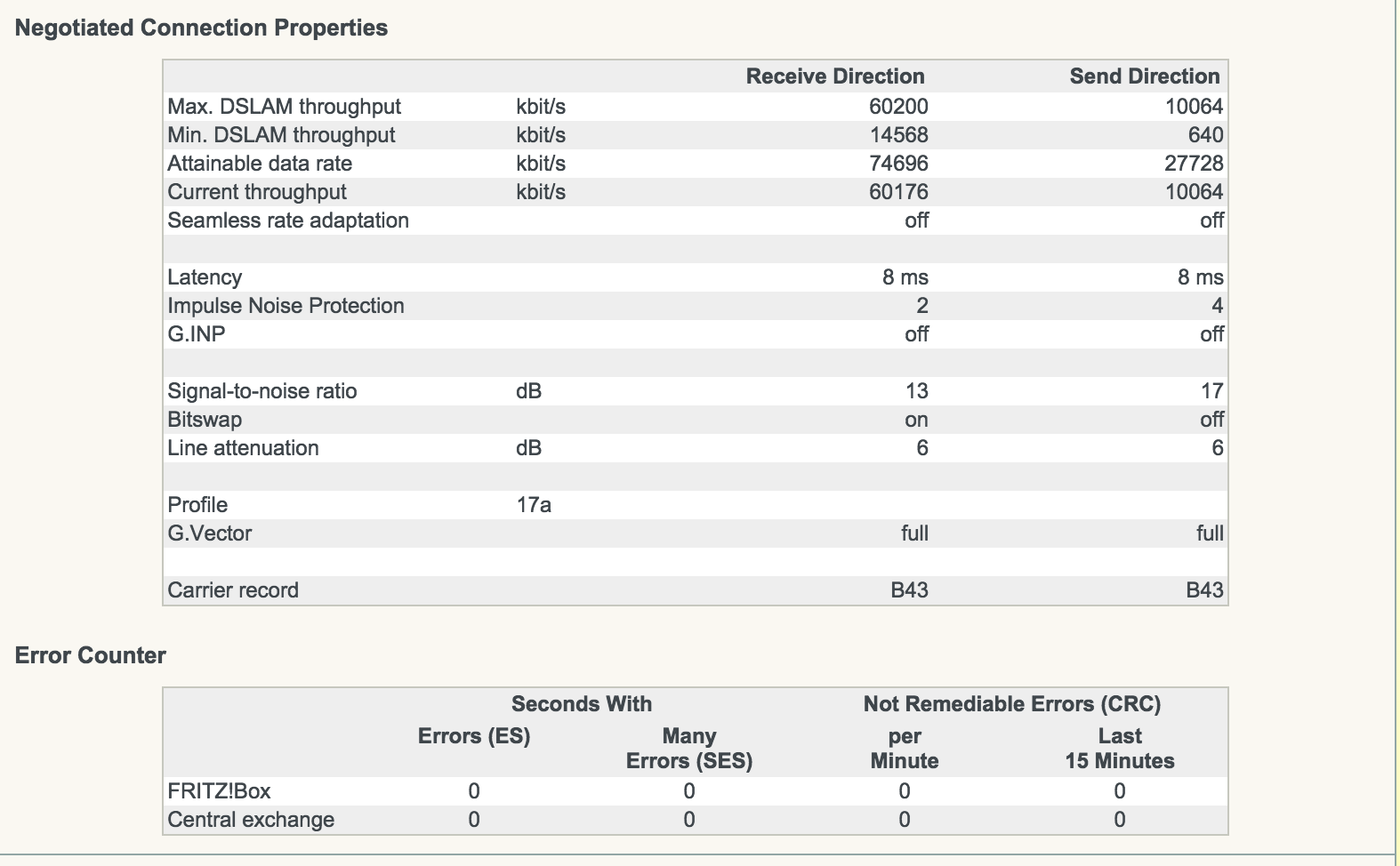Click the Receive Direction column header

click(835, 76)
